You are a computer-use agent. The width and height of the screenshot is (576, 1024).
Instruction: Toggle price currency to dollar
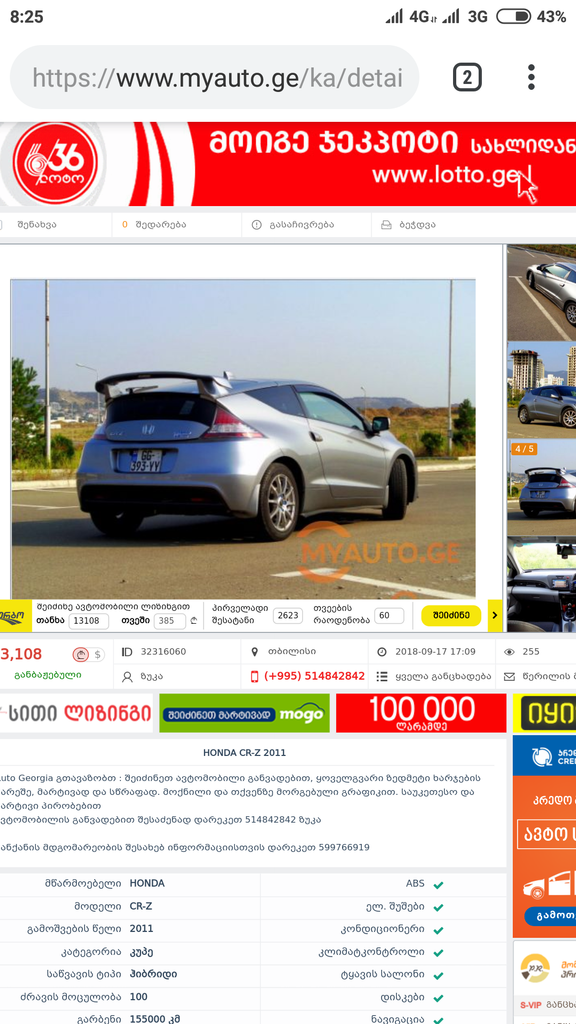(x=98, y=654)
